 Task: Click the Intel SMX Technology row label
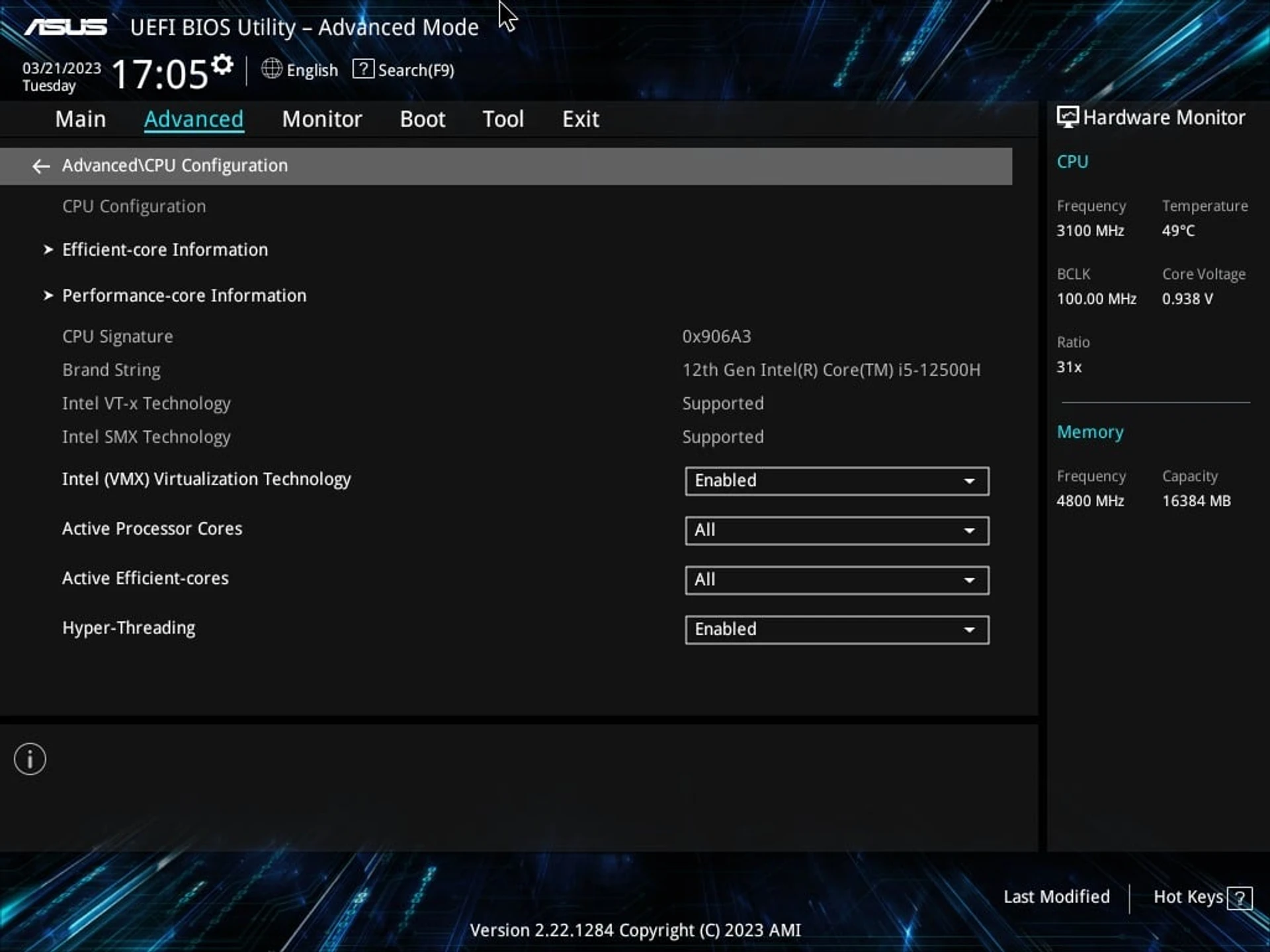[x=146, y=438]
